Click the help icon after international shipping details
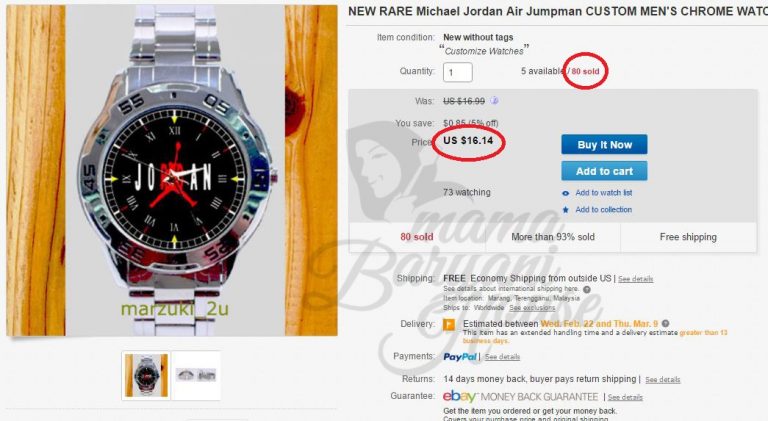This screenshot has width=768, height=421. coord(587,289)
